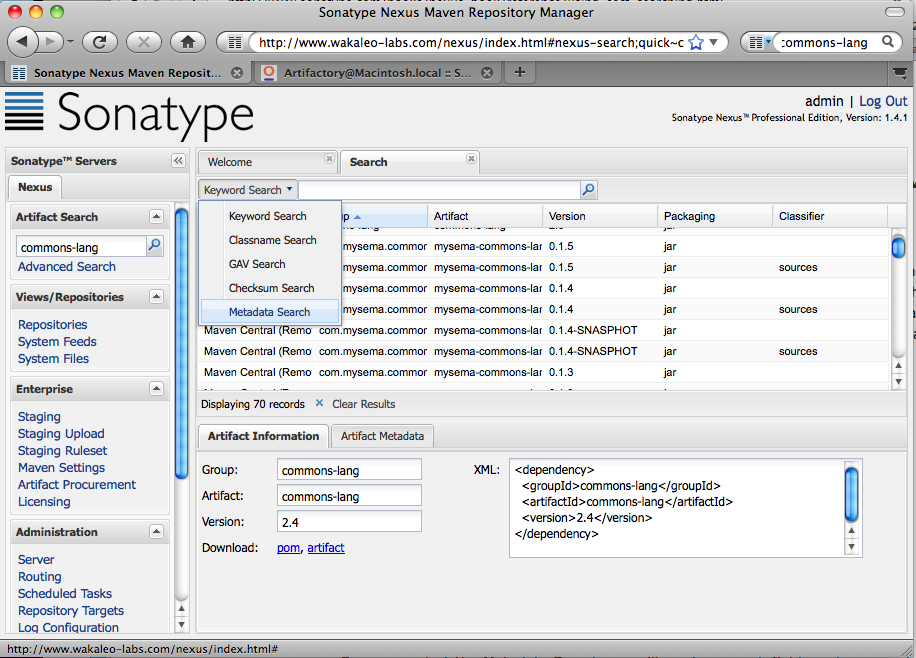
Task: Open System Feeds
Action: [x=57, y=341]
